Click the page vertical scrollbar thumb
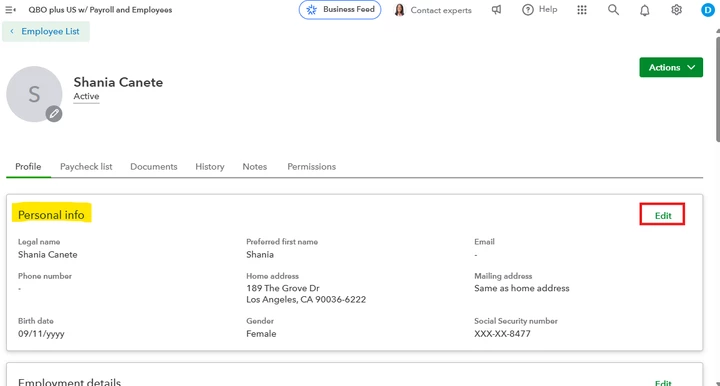This screenshot has width=720, height=386. 717,90
